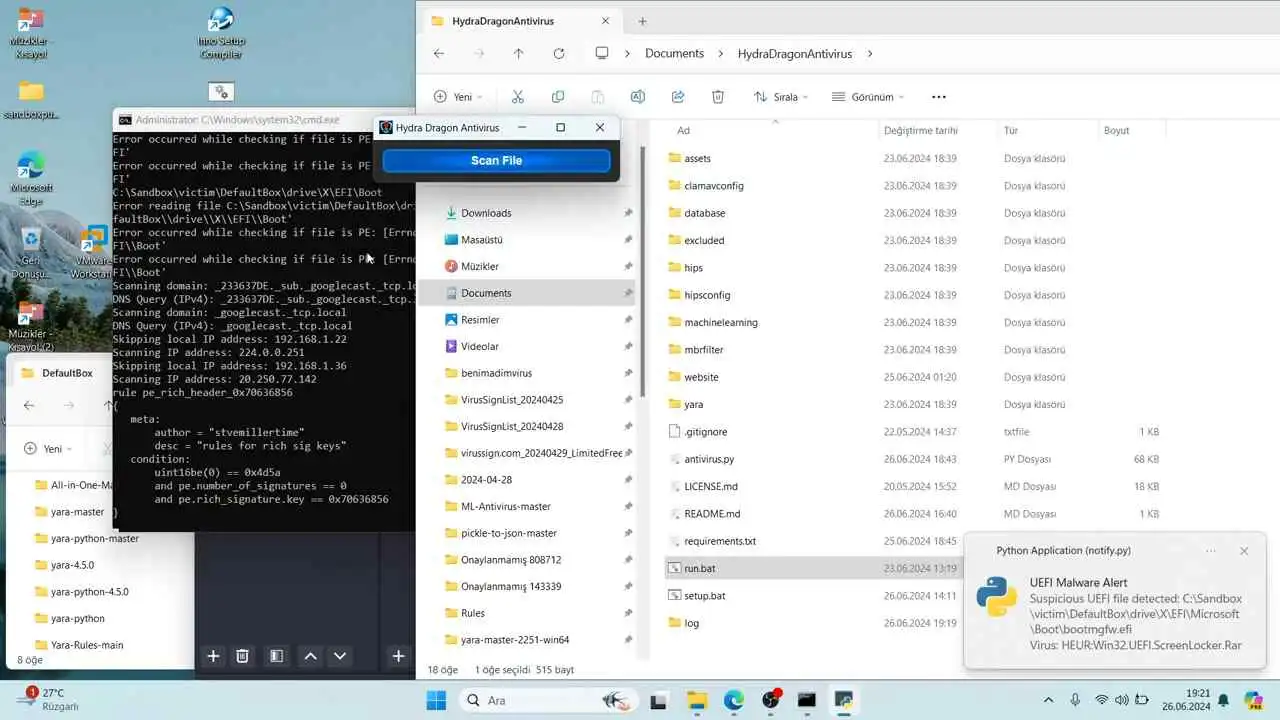Sort by the Boyut column header
The width and height of the screenshot is (1280, 720).
pos(1116,130)
